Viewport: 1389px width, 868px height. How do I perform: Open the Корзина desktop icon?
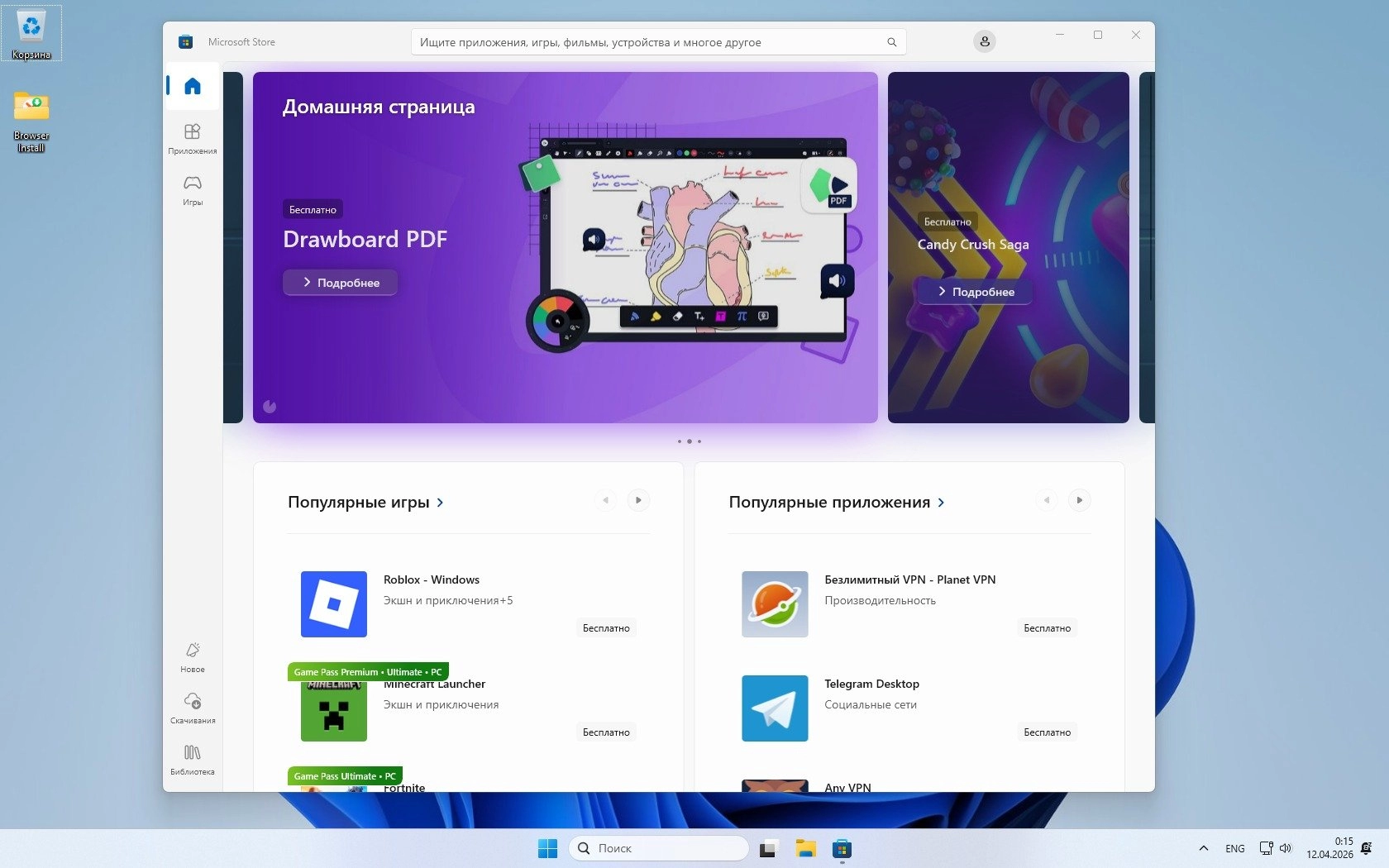coord(31,34)
